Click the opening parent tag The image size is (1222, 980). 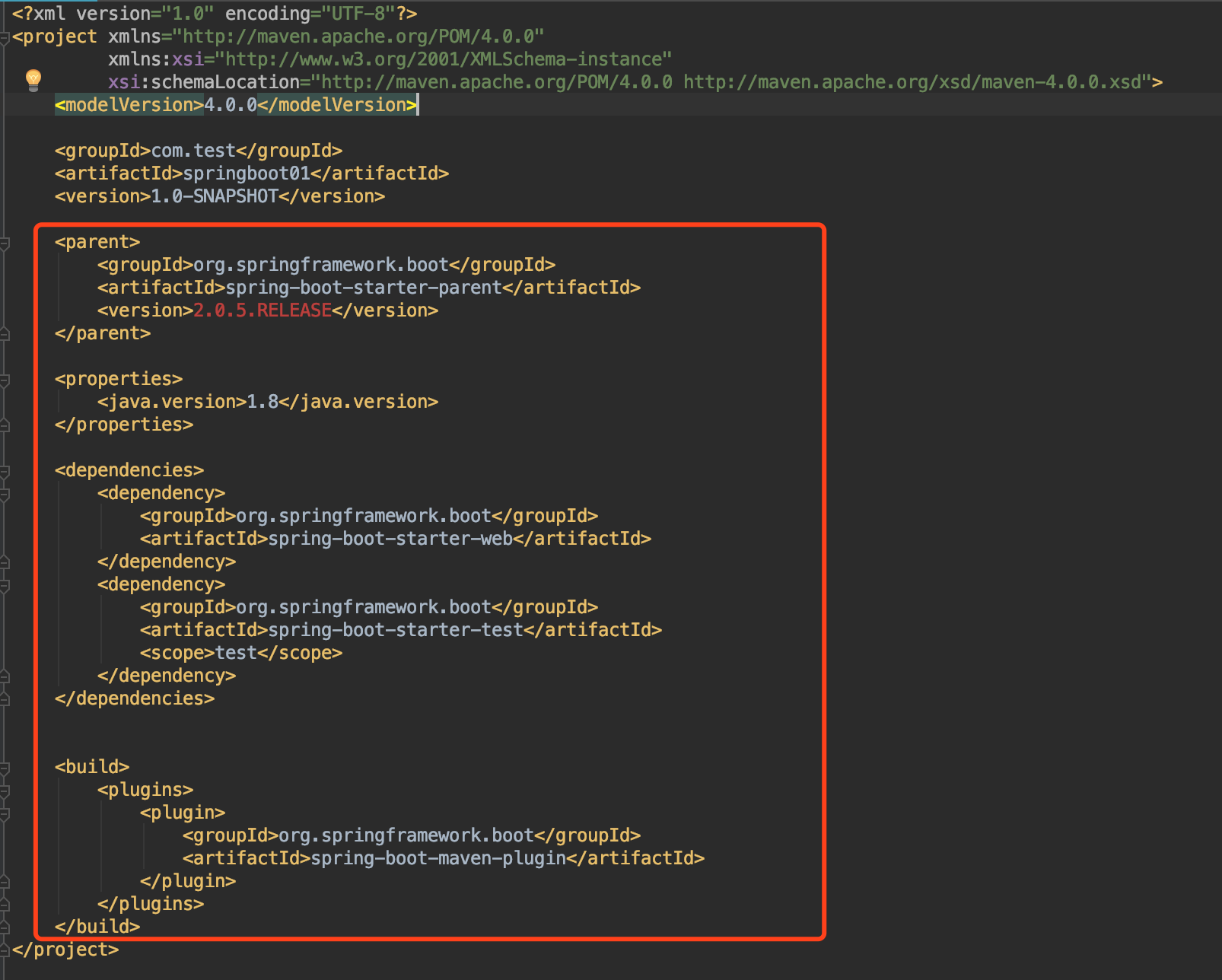click(97, 242)
